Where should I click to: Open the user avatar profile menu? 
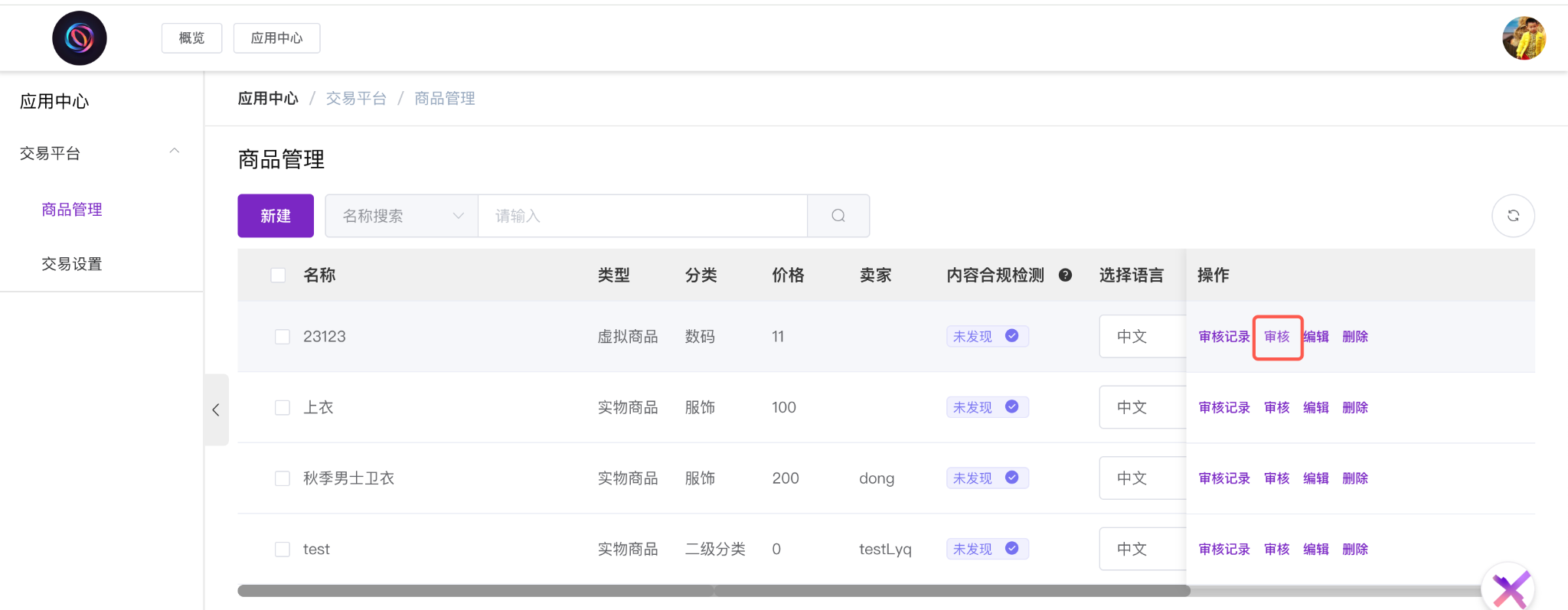coord(1524,38)
